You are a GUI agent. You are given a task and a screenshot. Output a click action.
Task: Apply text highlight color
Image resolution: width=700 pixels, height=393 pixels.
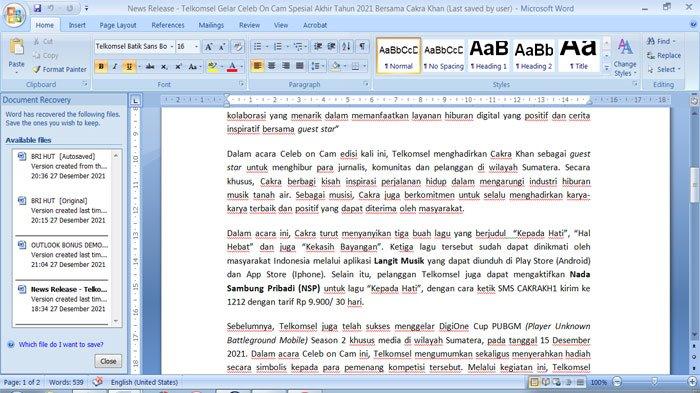[x=212, y=67]
